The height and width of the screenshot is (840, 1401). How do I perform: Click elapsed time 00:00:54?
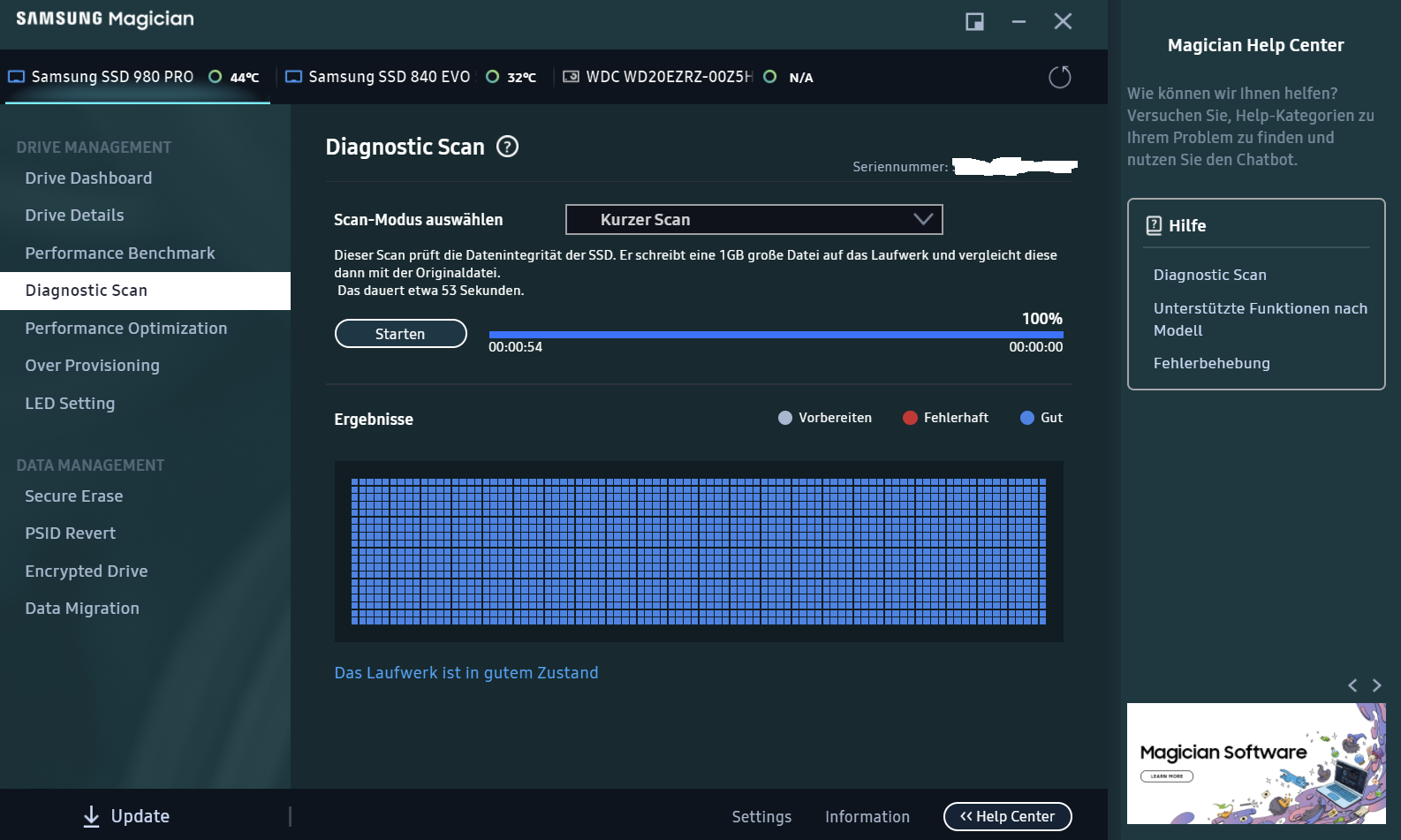[516, 347]
